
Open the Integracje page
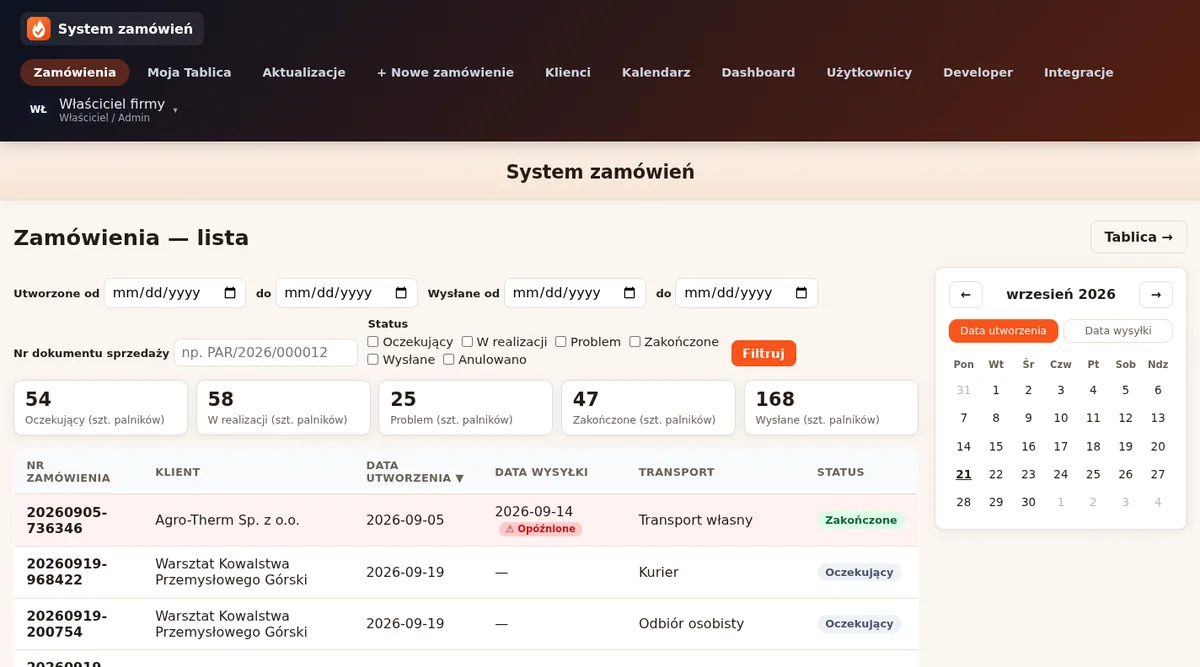coord(1079,72)
